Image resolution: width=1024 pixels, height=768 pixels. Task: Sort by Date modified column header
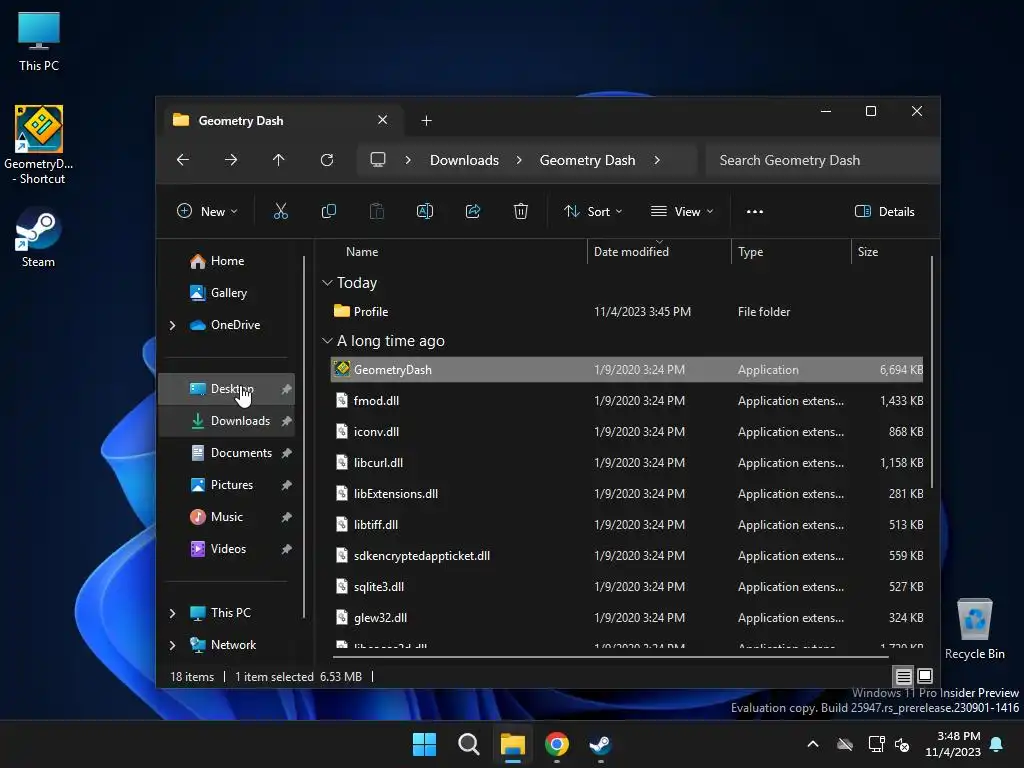coord(631,251)
